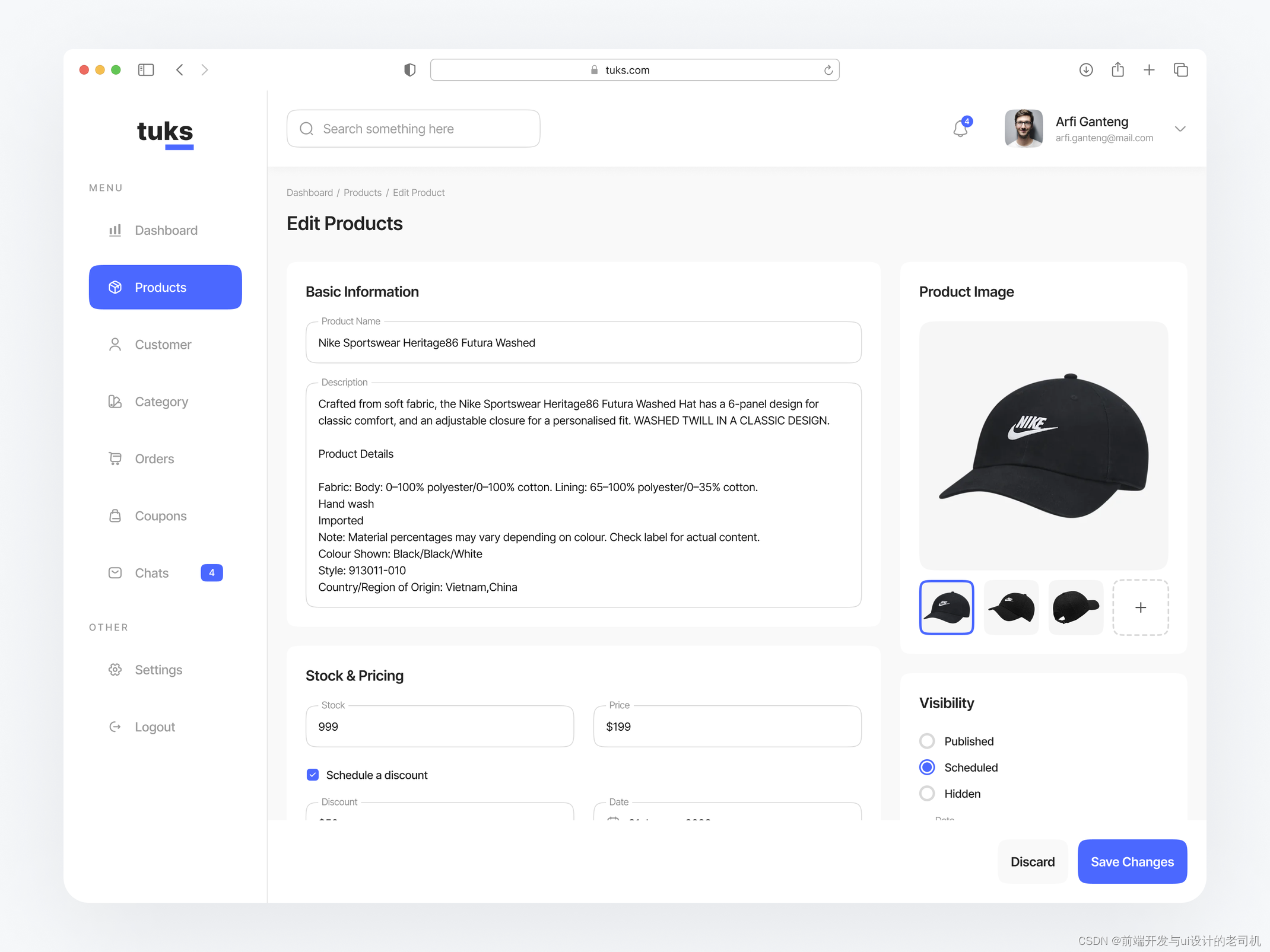
Task: Click Save Changes button
Action: 1131,862
